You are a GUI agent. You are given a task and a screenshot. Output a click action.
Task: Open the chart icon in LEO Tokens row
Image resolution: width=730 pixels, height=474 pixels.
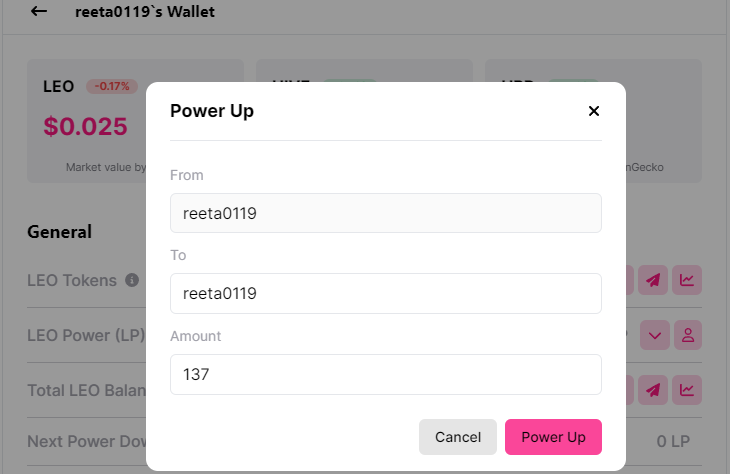click(687, 280)
